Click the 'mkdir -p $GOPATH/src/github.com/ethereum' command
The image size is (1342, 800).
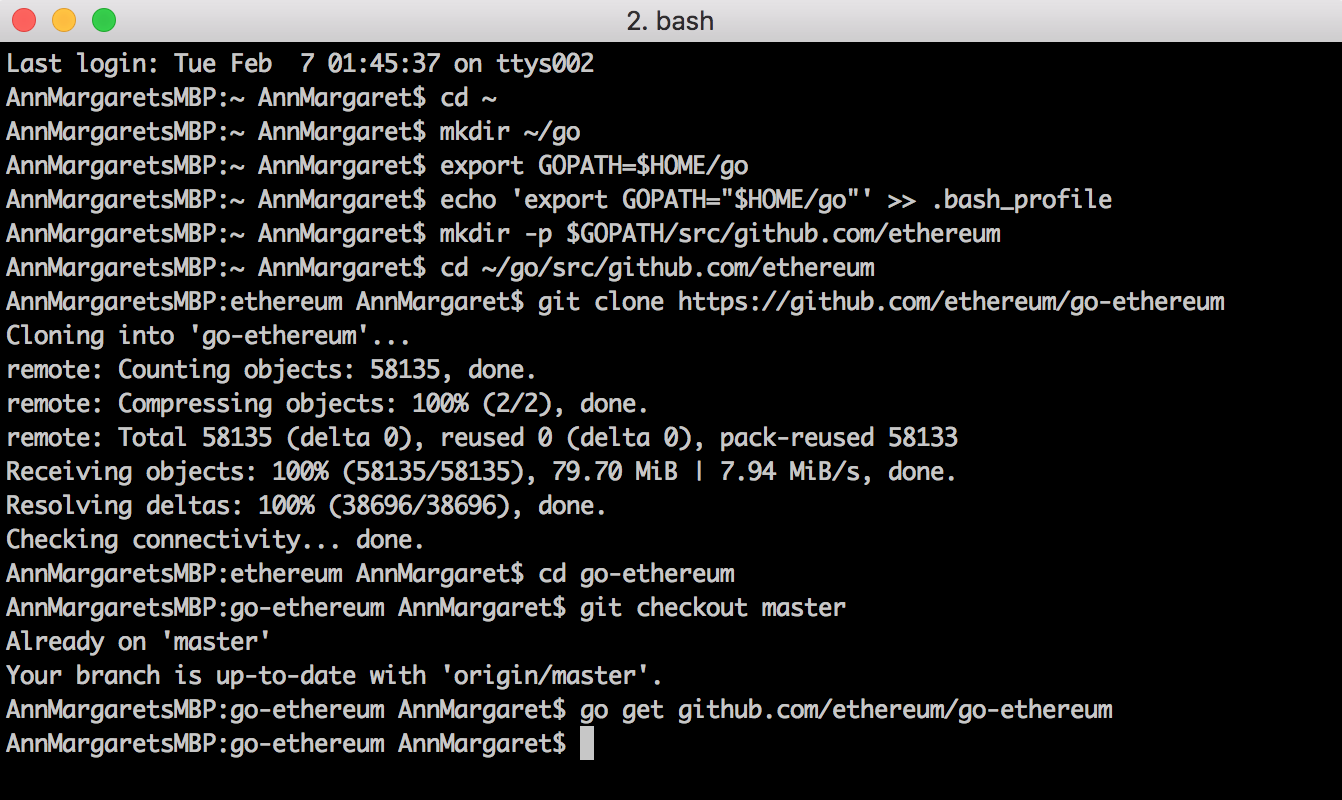(720, 234)
